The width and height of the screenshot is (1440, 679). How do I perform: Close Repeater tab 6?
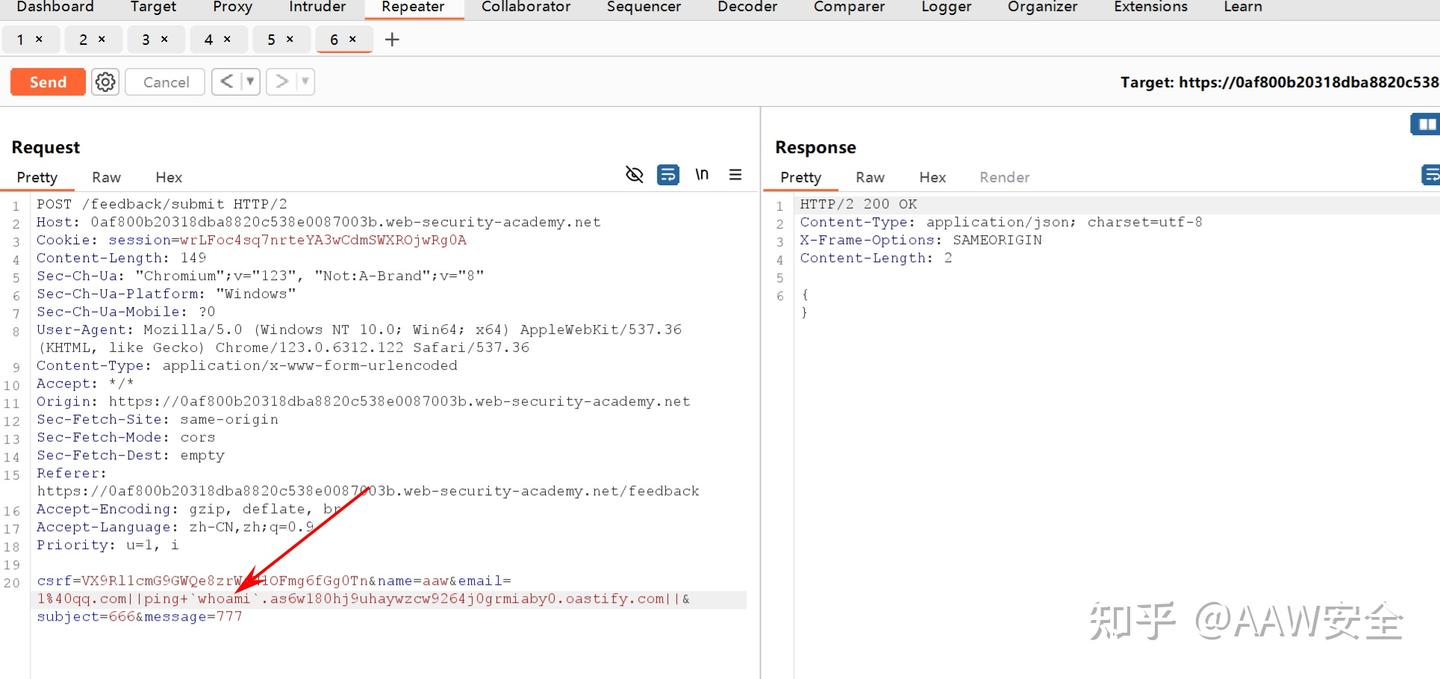tap(353, 40)
